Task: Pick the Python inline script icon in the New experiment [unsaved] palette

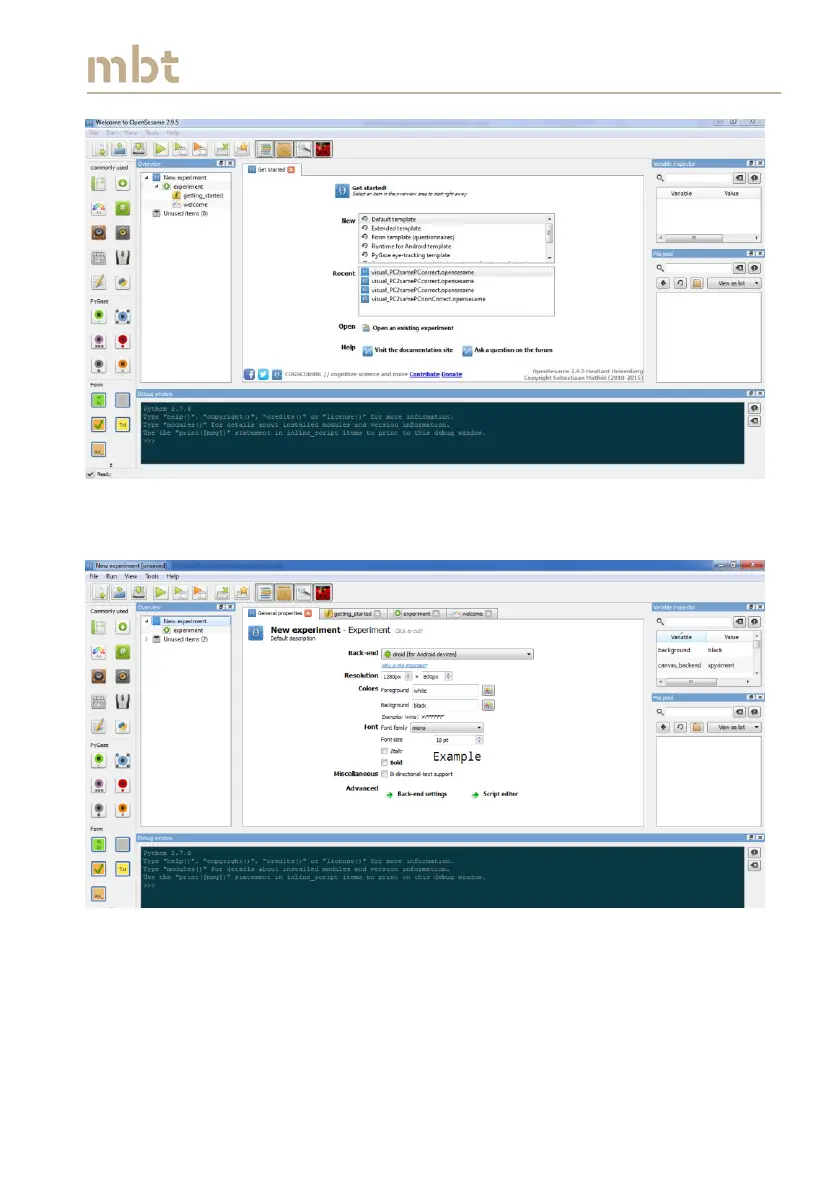Action: click(122, 725)
